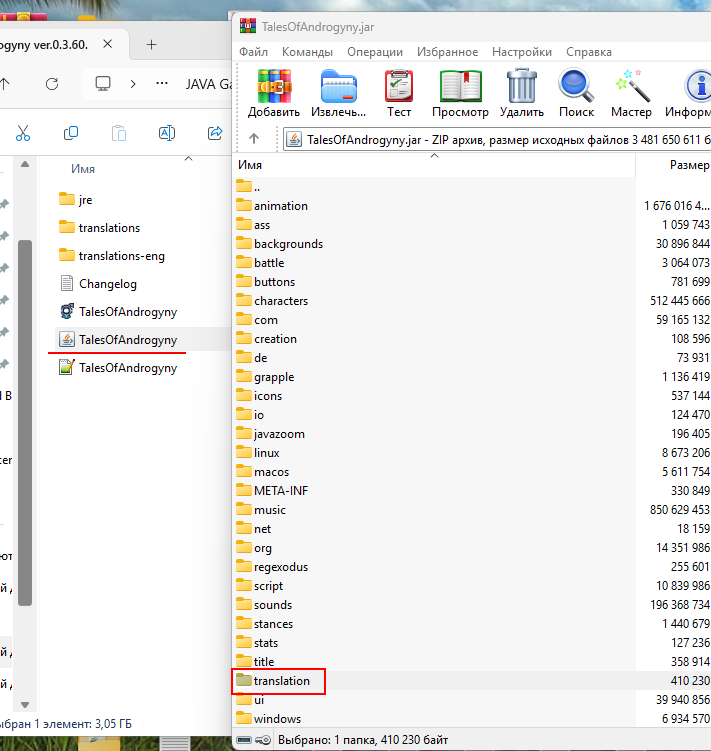Sort archive contents by Имя column header

tap(250, 165)
